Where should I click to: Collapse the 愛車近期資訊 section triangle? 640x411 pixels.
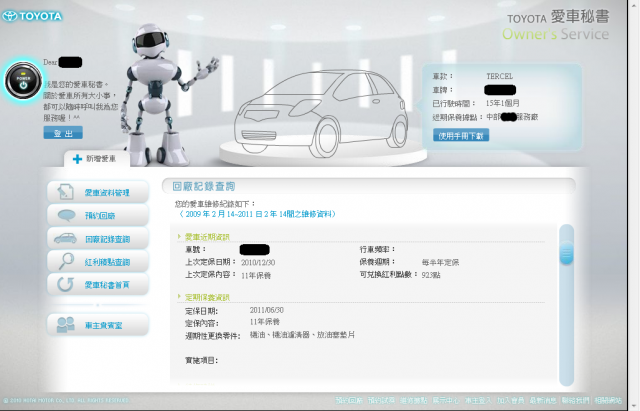(179, 236)
